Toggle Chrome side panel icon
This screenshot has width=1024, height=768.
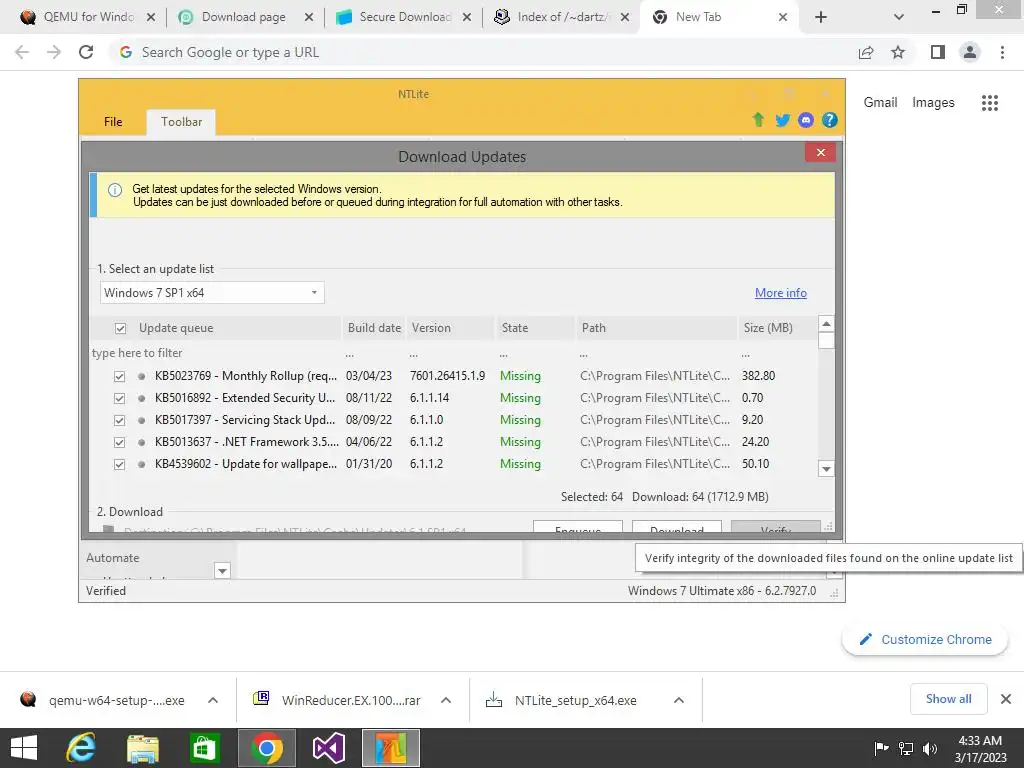tap(938, 52)
